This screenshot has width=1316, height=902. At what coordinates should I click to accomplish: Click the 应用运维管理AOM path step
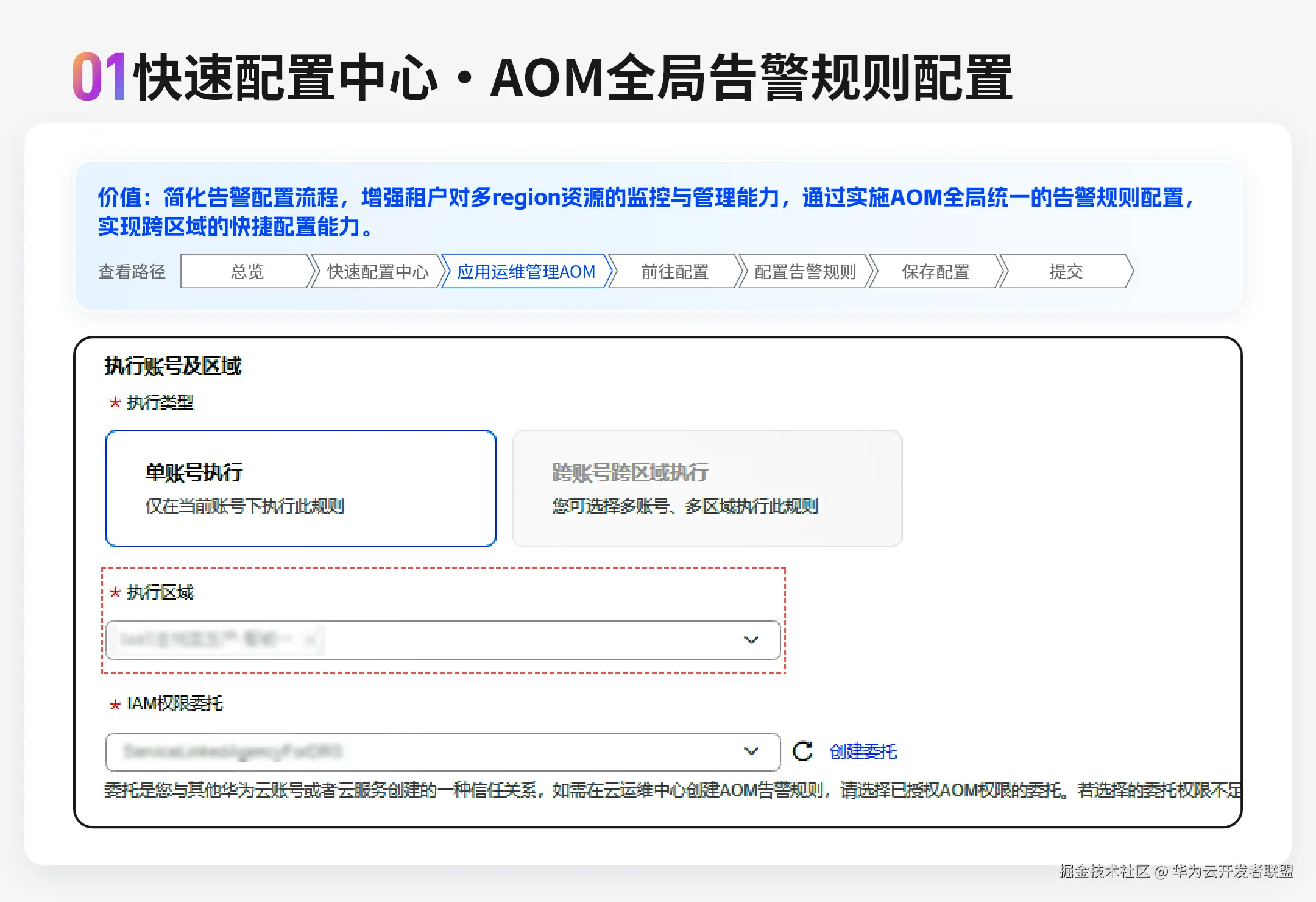pyautogui.click(x=526, y=271)
